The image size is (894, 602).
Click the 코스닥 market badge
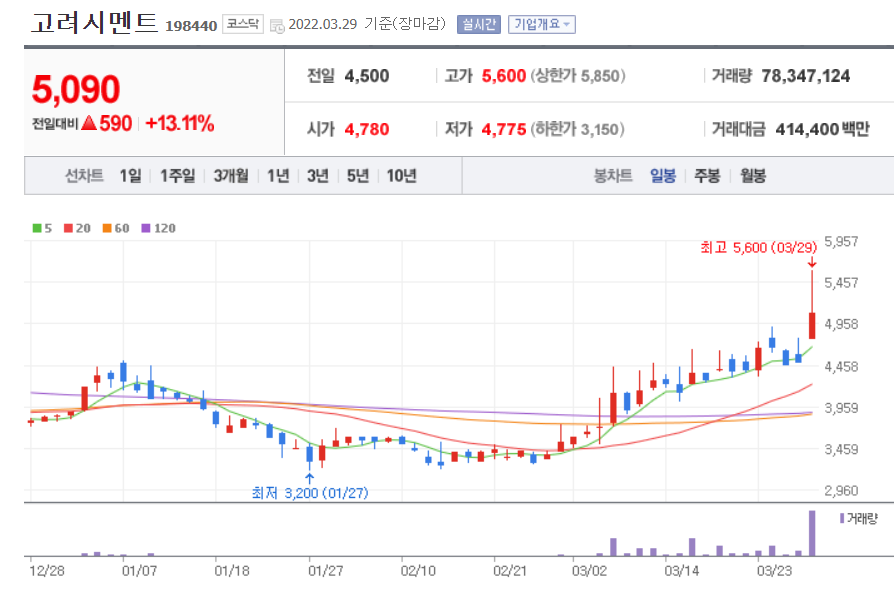point(243,24)
